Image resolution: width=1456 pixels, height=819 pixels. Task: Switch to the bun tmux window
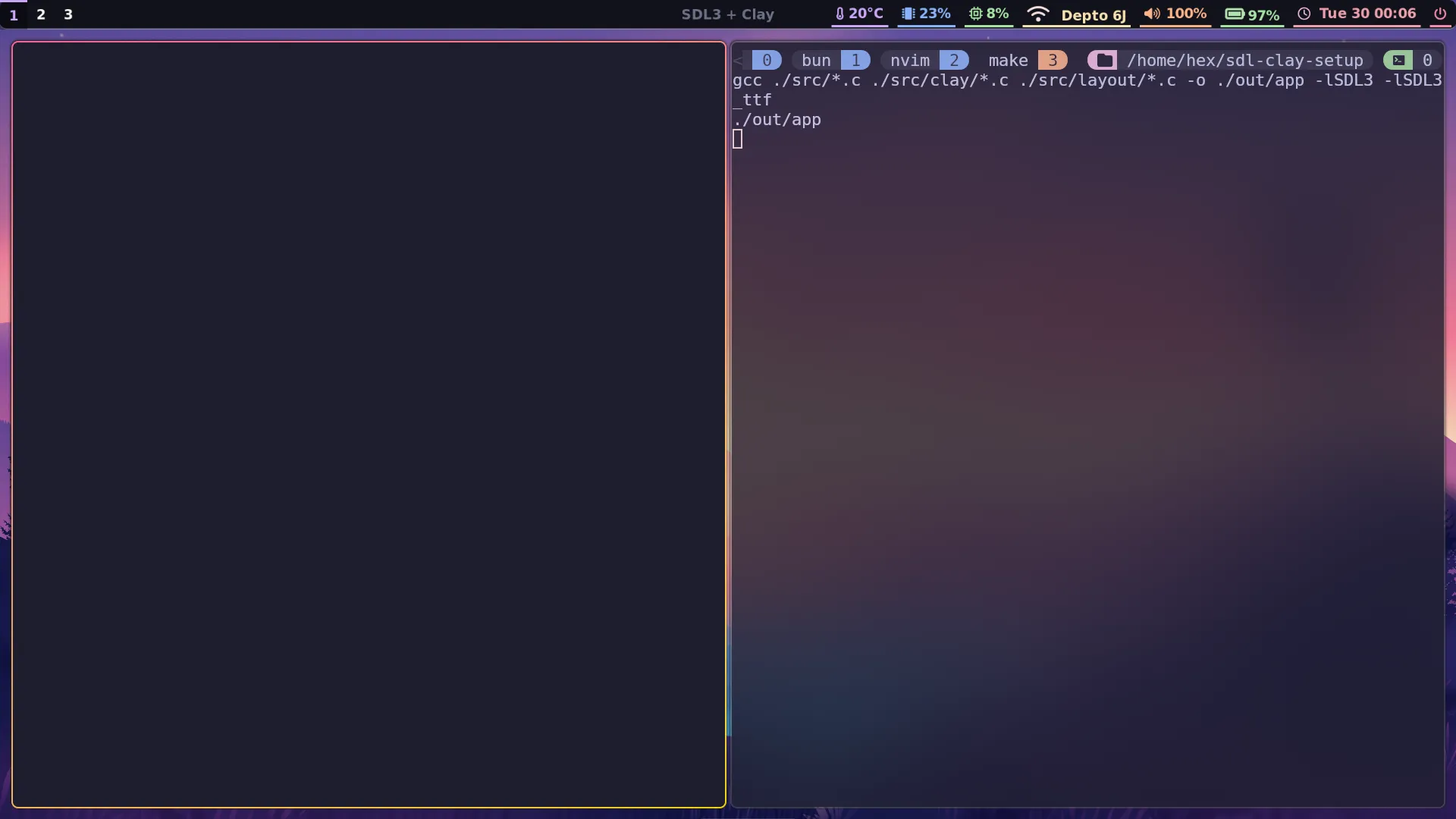[816, 60]
